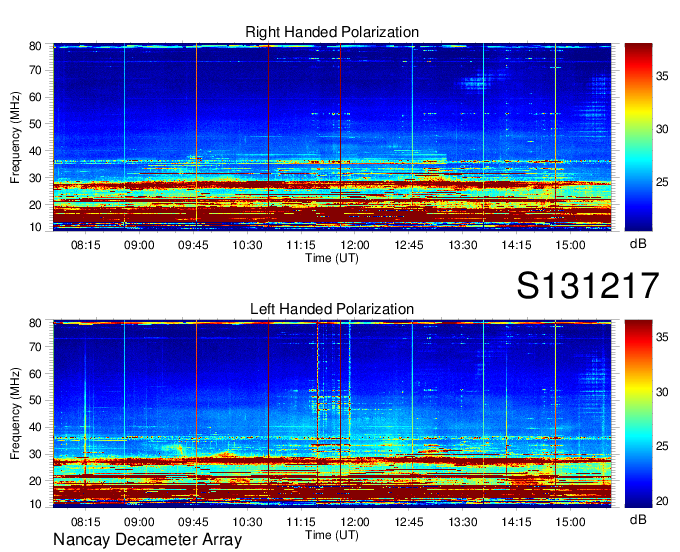The height and width of the screenshot is (552, 680).
Task: Click the 09:45 time tick under Right Handed plot
Action: pyautogui.click(x=193, y=245)
